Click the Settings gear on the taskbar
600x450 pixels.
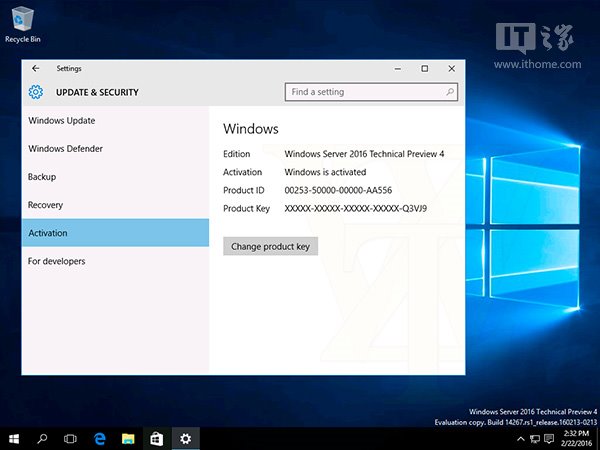[x=186, y=439]
